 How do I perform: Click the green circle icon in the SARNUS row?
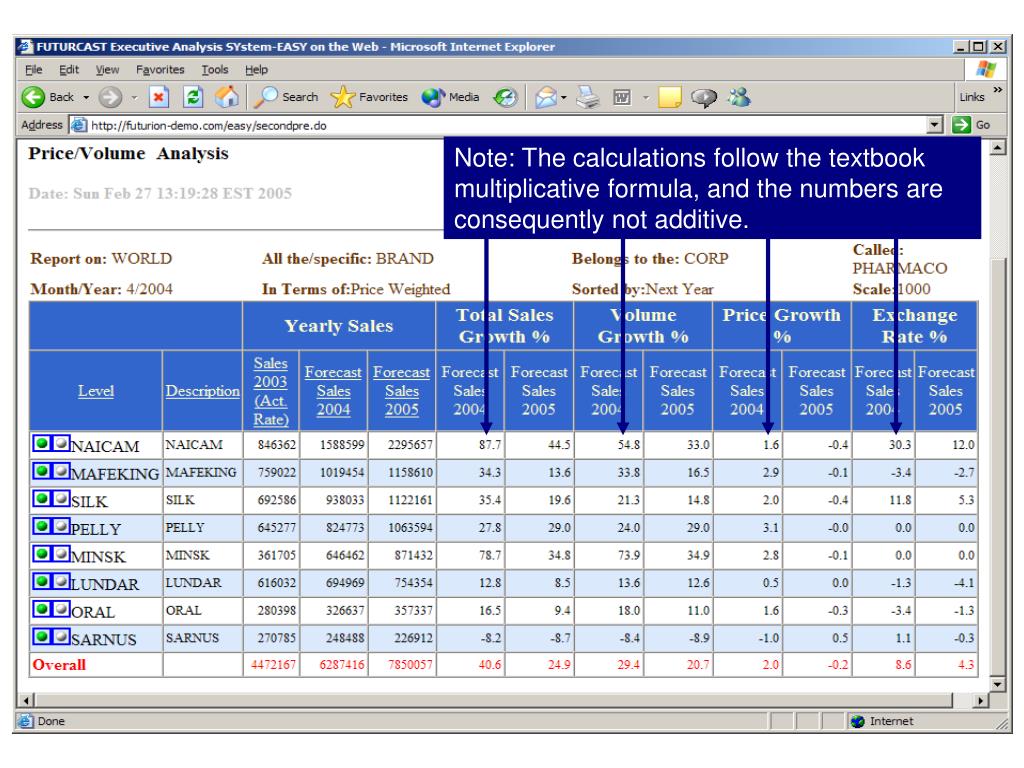pyautogui.click(x=42, y=637)
